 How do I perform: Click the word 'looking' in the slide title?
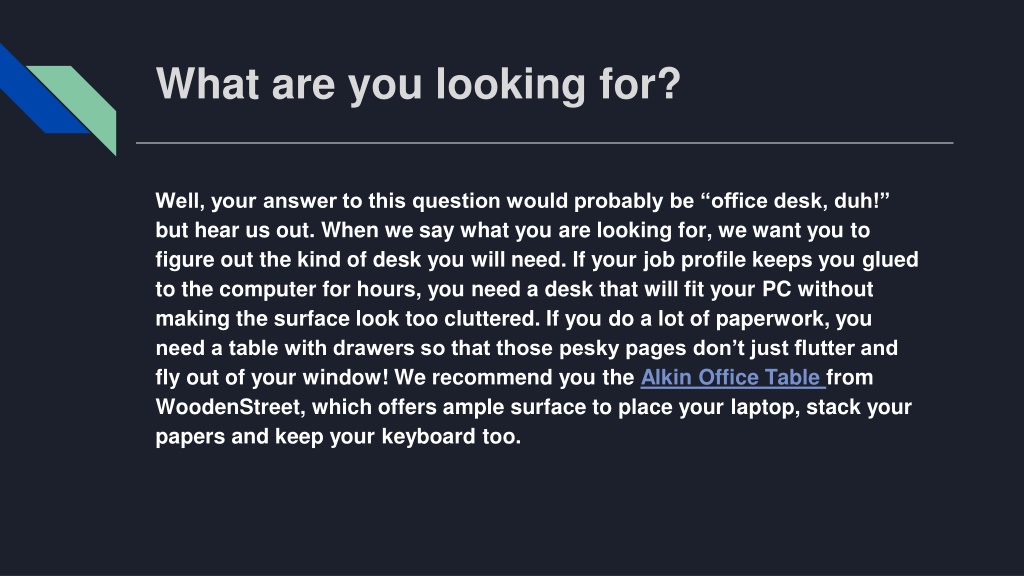tap(511, 86)
